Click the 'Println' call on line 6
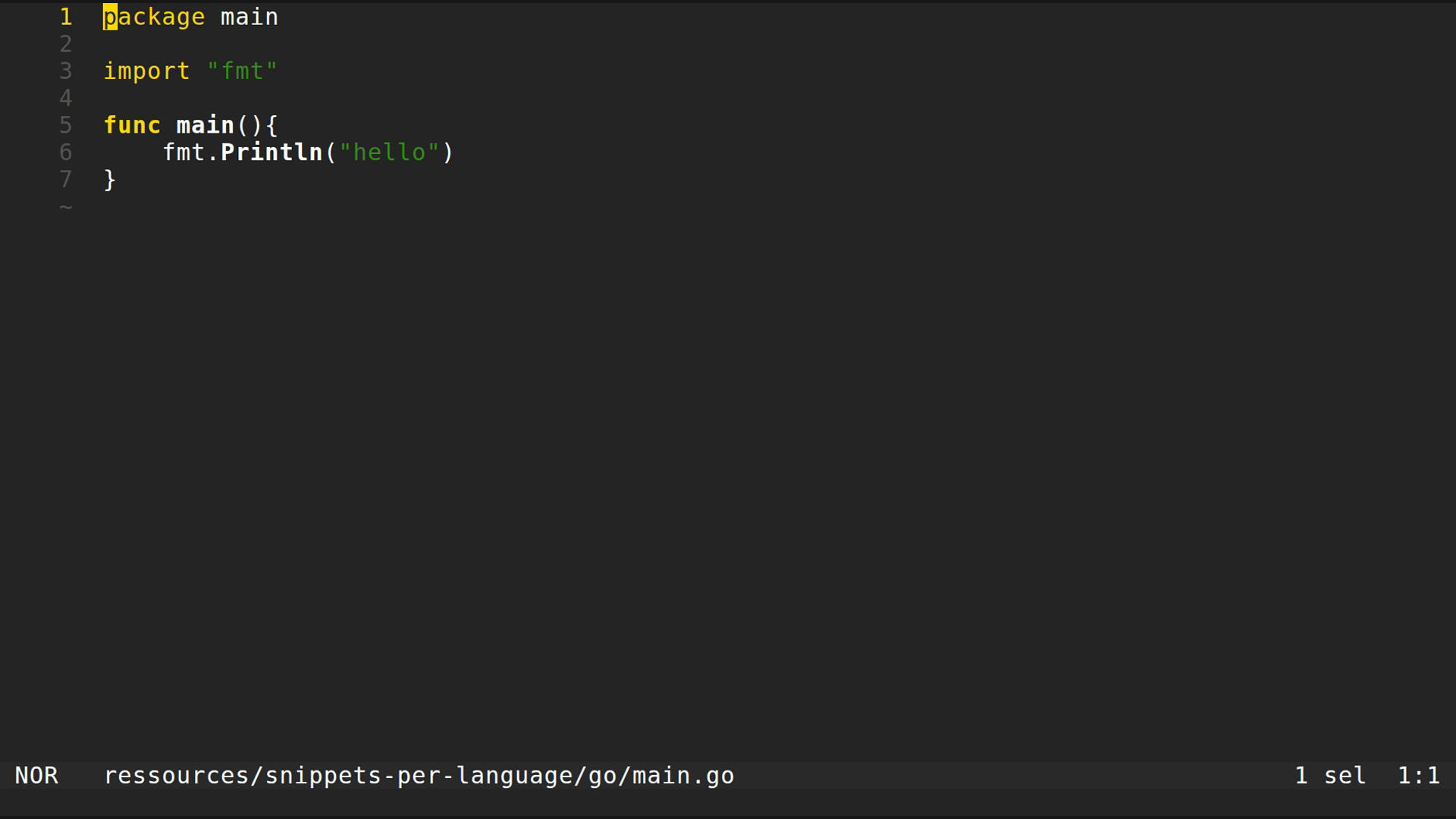The image size is (1456, 819). click(x=271, y=152)
